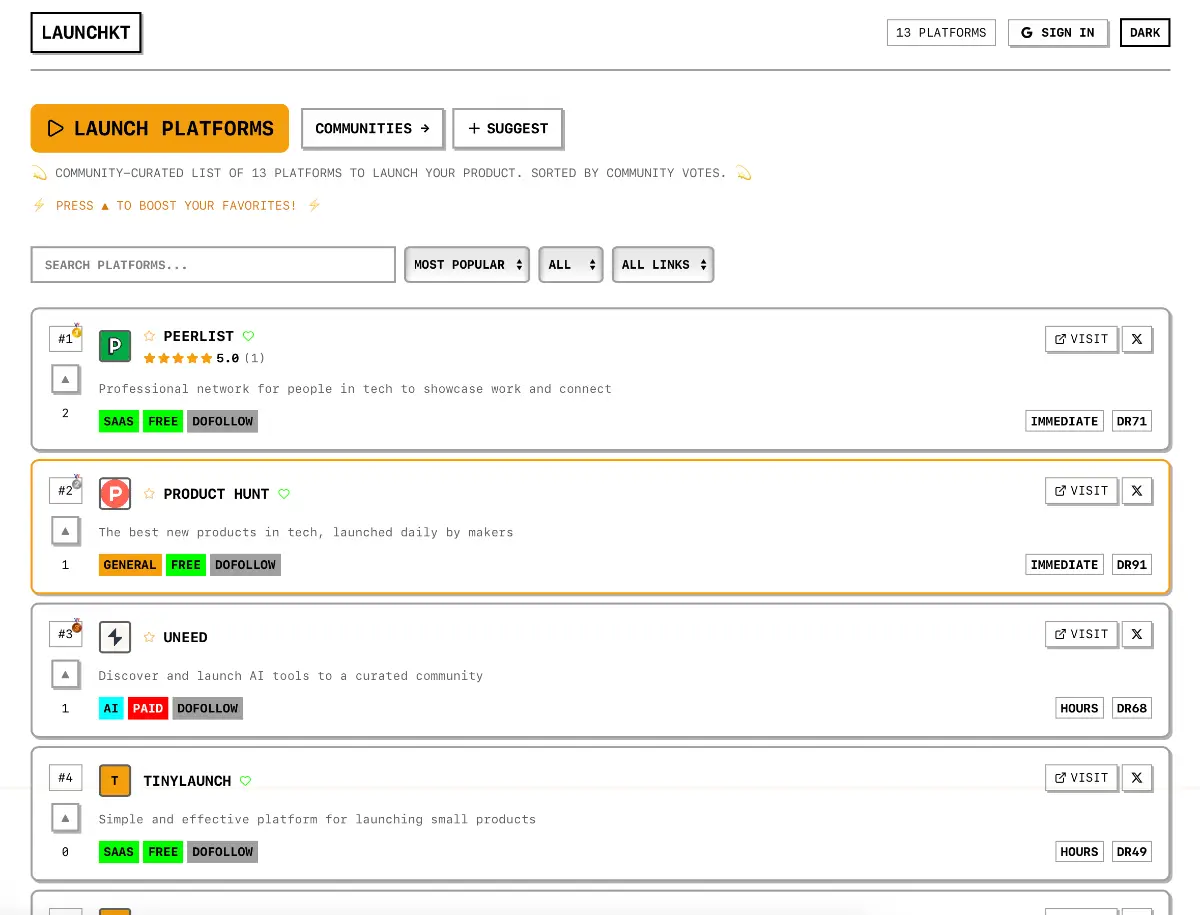Click the Uneed lightning bolt logo
This screenshot has height=915, width=1200.
[x=115, y=637]
